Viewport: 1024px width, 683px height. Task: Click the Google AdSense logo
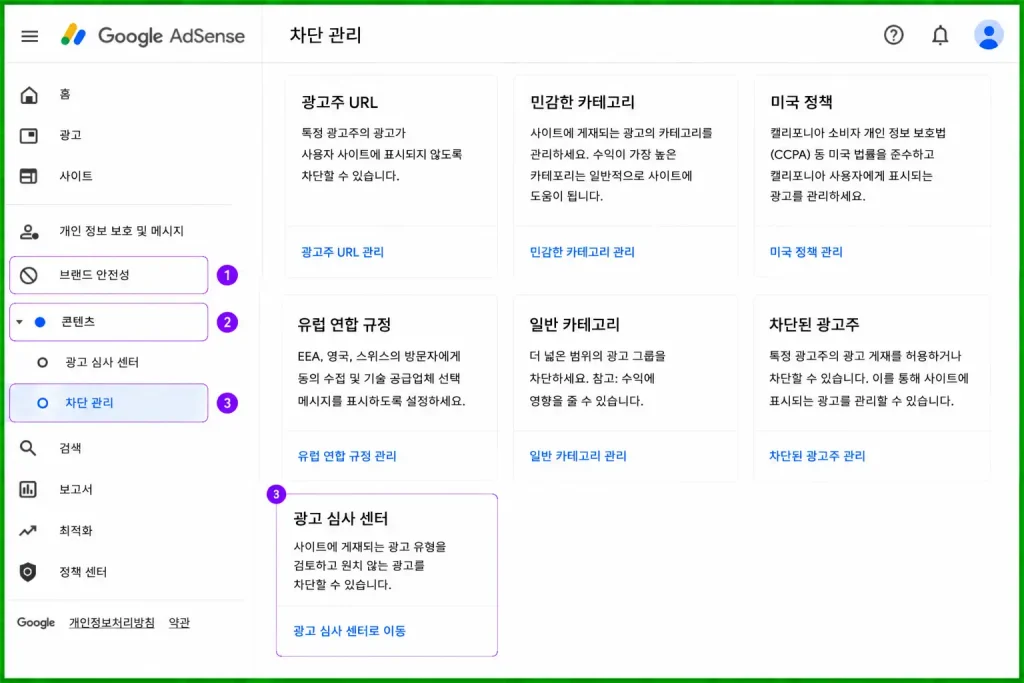(153, 35)
